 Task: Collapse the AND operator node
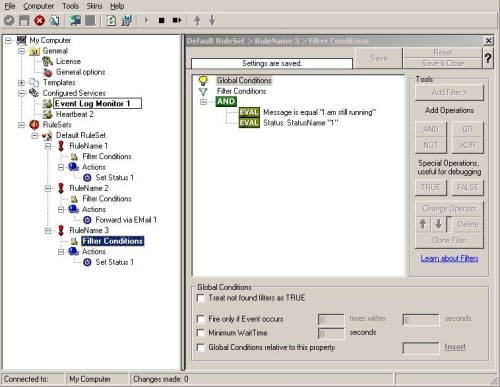pyautogui.click(x=203, y=102)
